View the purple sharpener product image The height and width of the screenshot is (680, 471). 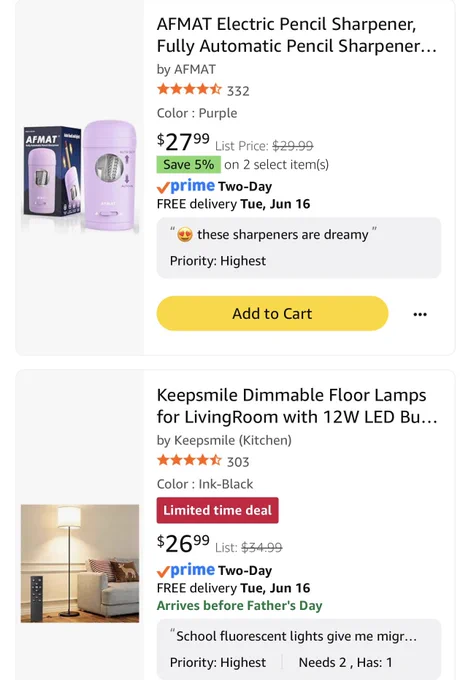click(x=81, y=176)
